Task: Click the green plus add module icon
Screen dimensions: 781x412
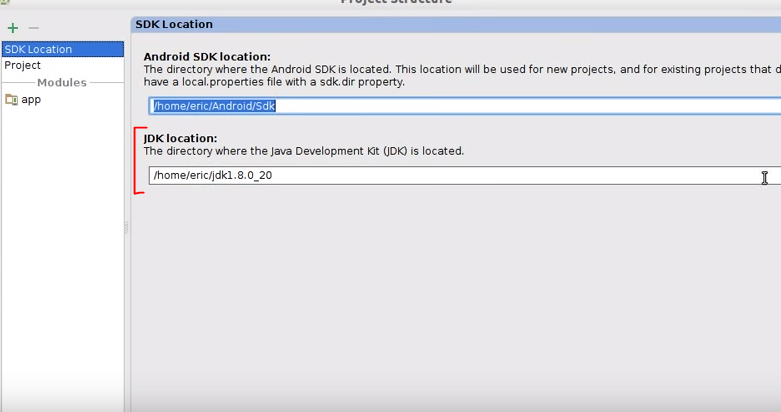Action: 13,28
